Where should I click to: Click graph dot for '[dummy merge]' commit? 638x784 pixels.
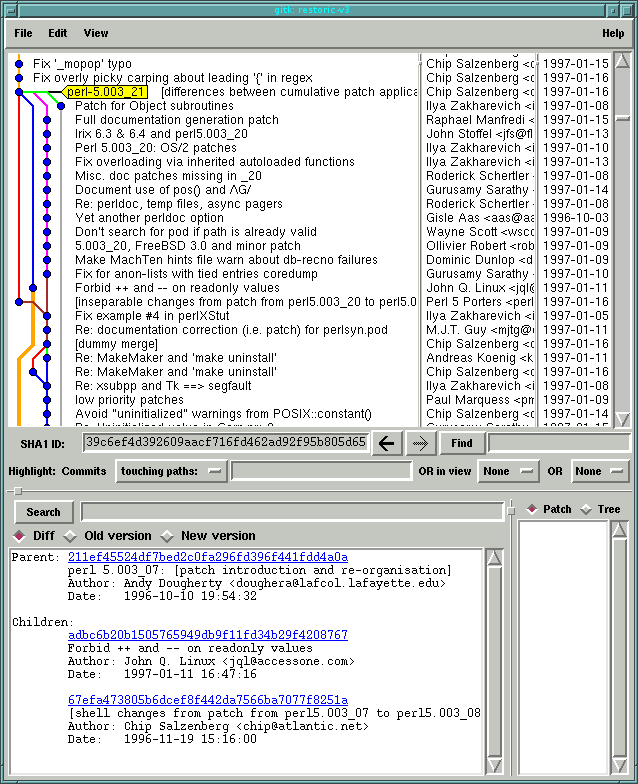click(x=47, y=344)
